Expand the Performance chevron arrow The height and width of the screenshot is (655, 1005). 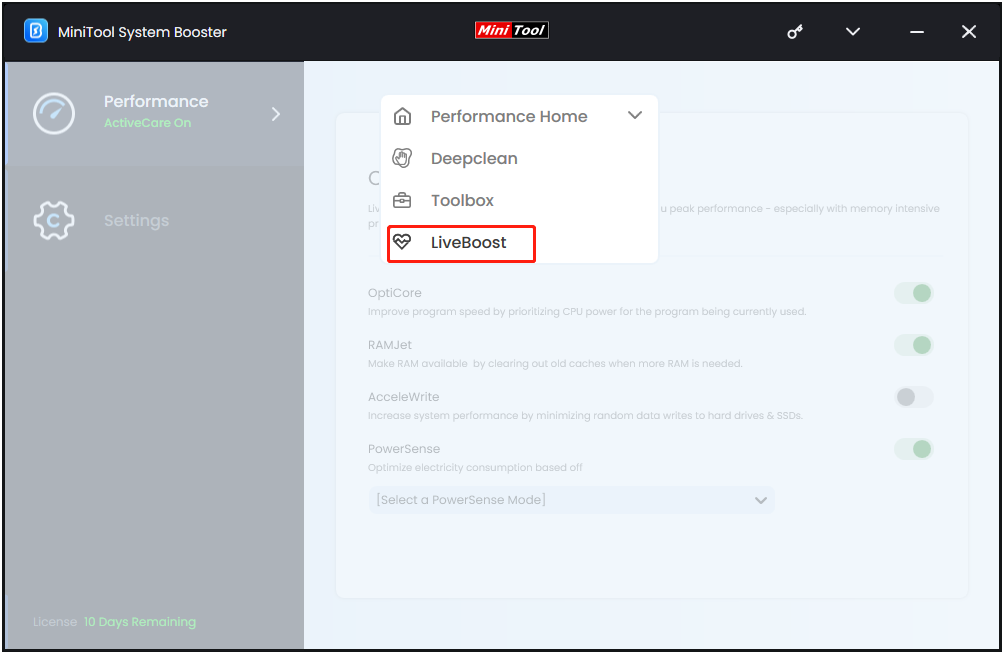pyautogui.click(x=276, y=114)
